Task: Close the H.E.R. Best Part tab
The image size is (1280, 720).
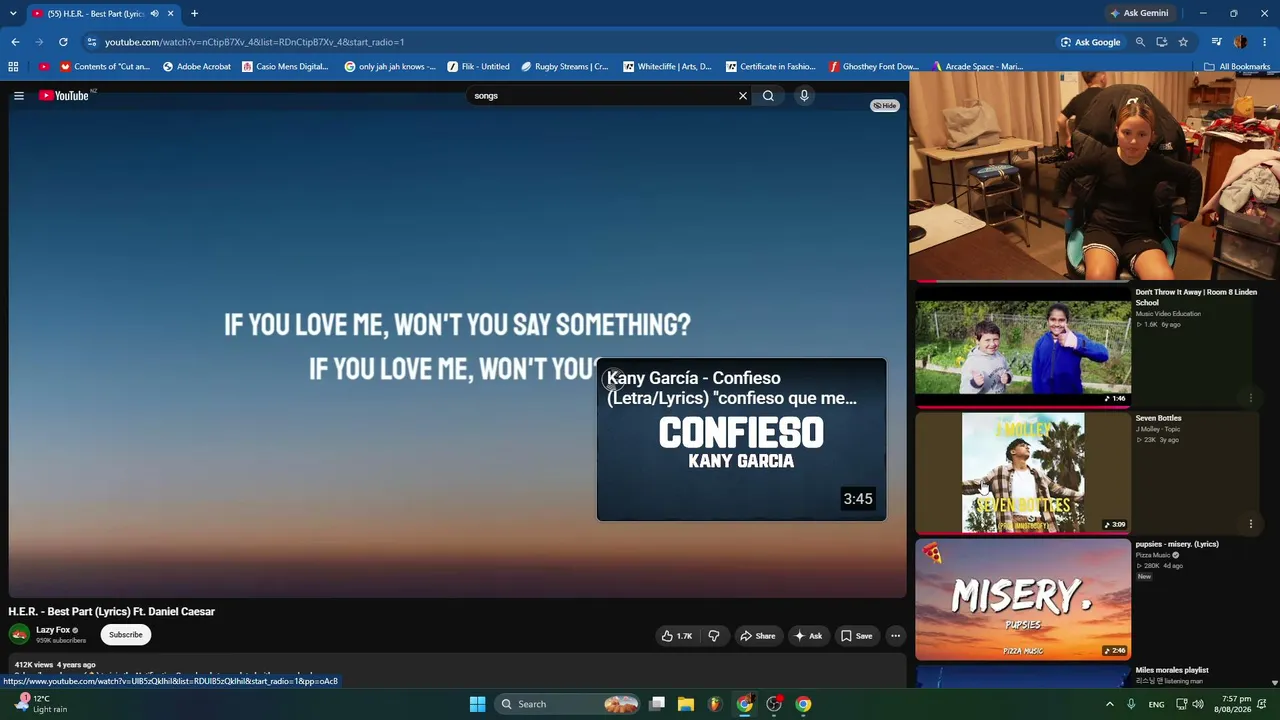Action: (171, 14)
